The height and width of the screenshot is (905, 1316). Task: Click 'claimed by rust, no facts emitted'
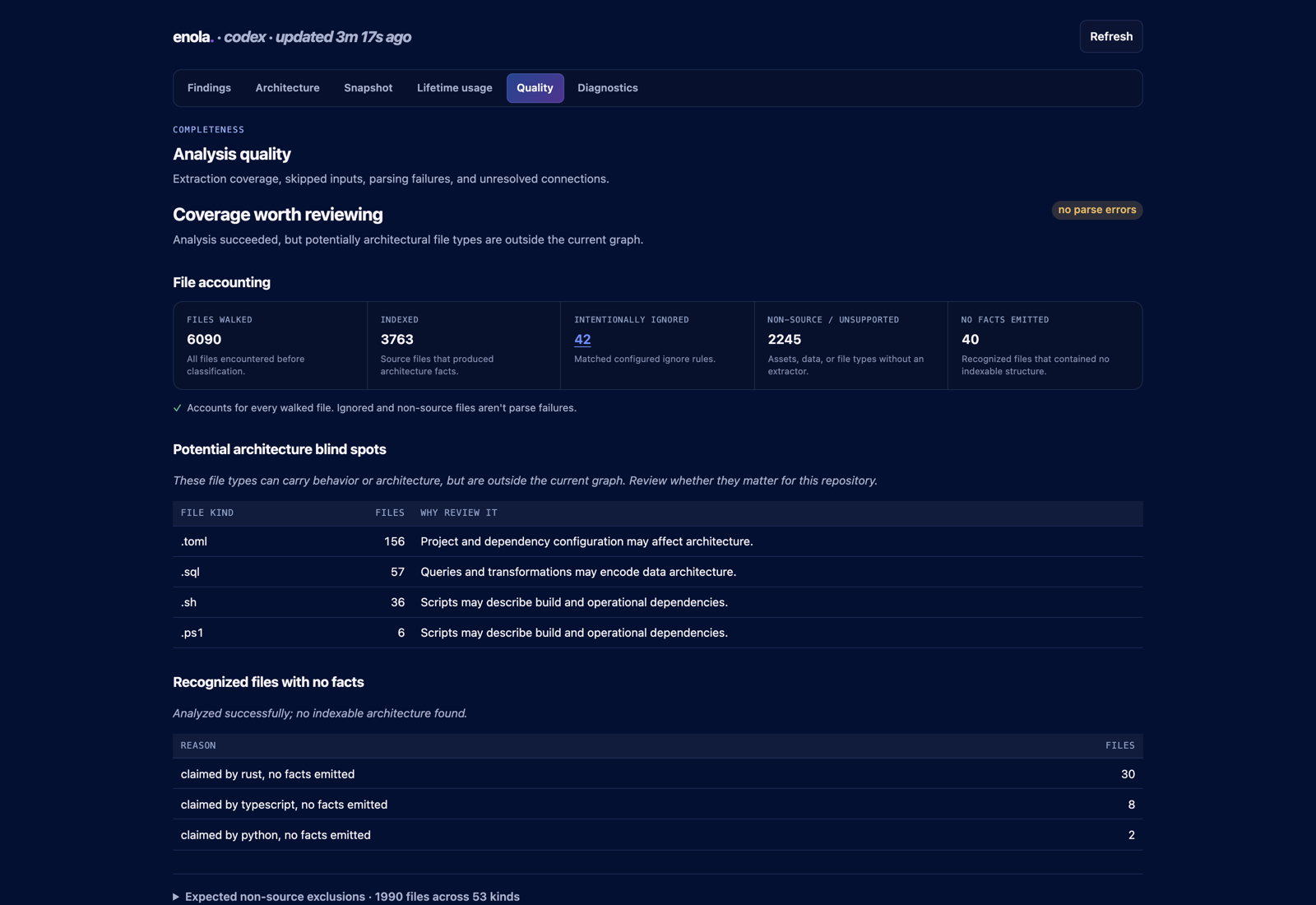267,774
